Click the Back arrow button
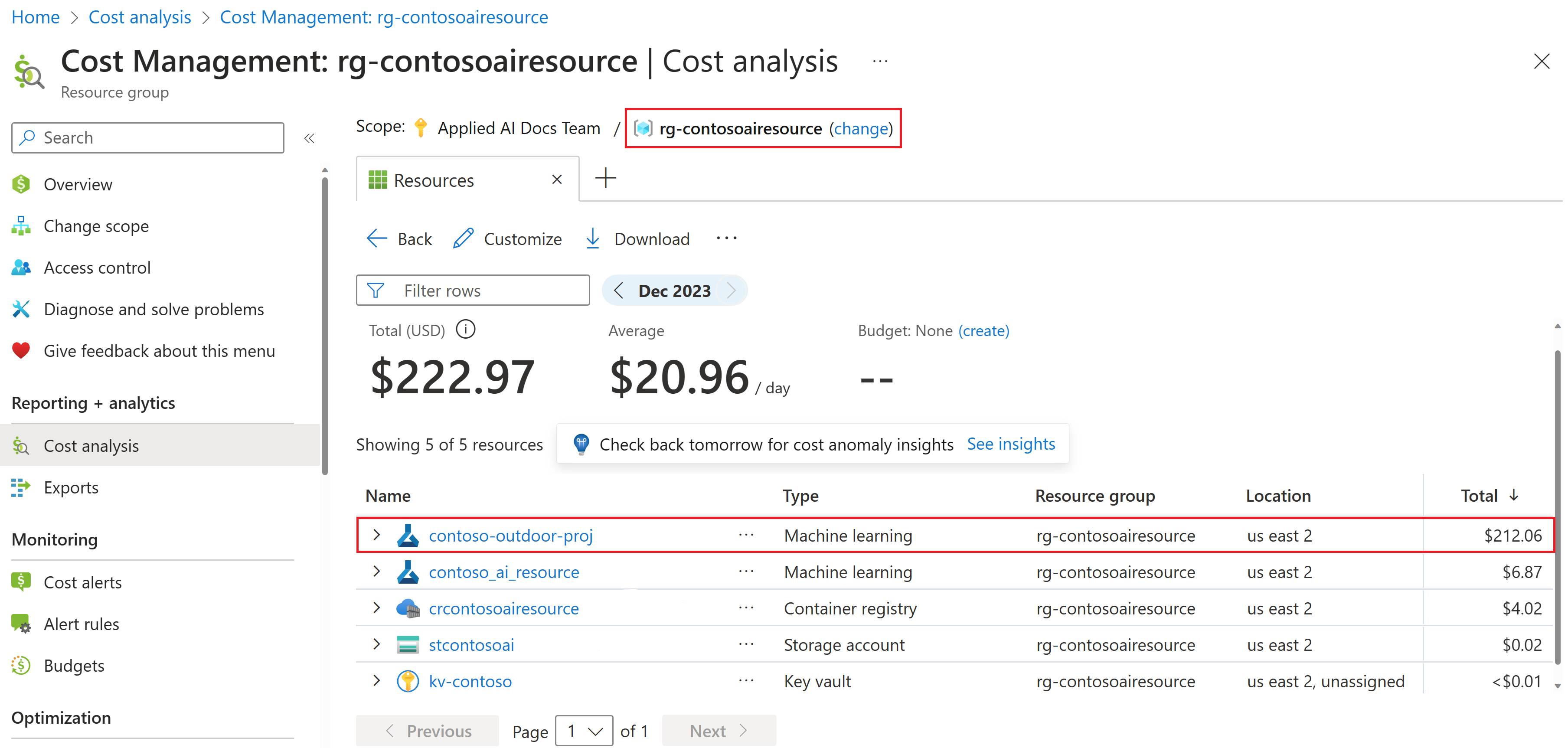 [399, 238]
